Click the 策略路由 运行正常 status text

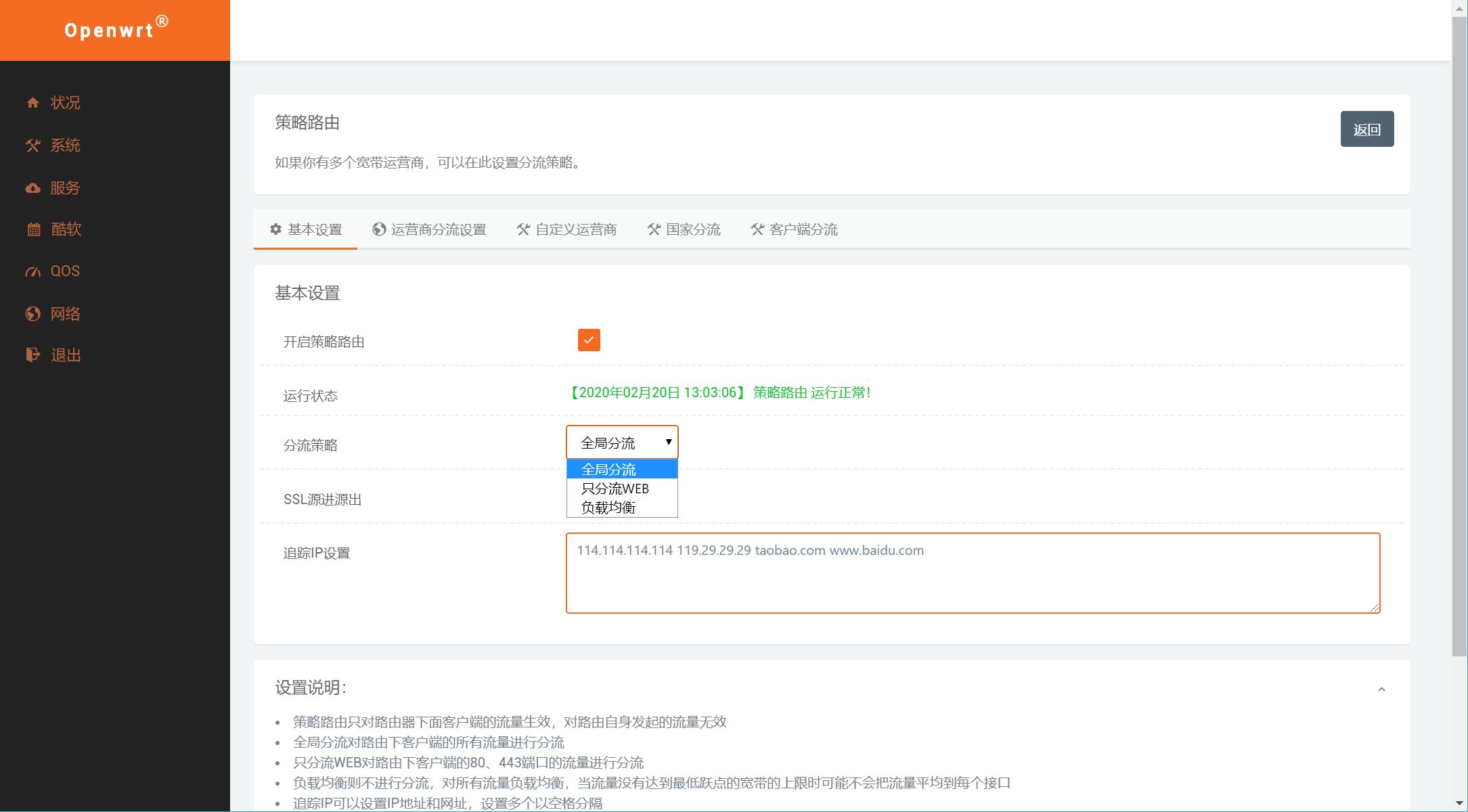pos(811,392)
